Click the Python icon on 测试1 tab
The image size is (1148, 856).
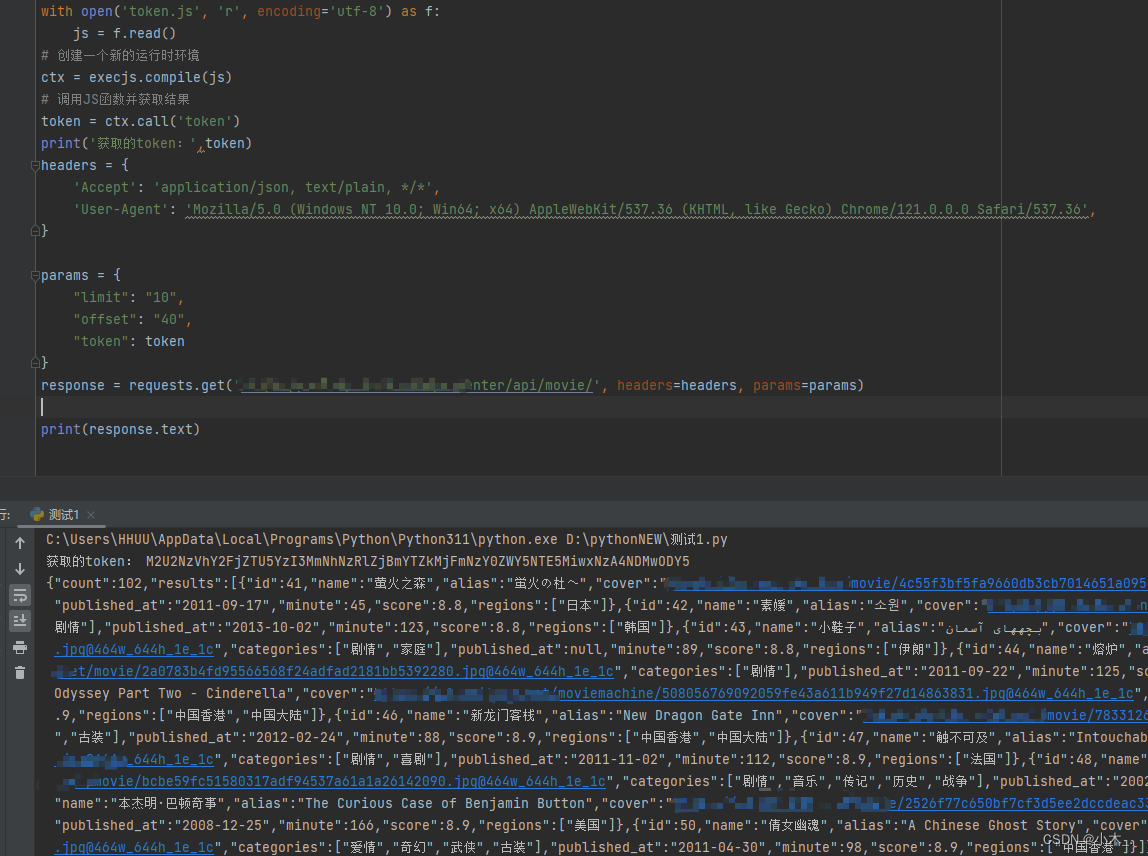37,515
